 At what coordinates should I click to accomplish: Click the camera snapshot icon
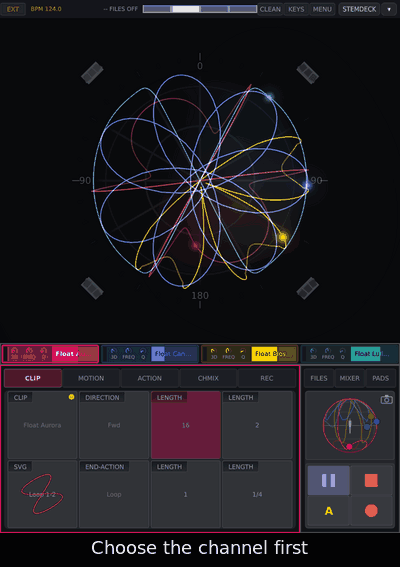387,399
